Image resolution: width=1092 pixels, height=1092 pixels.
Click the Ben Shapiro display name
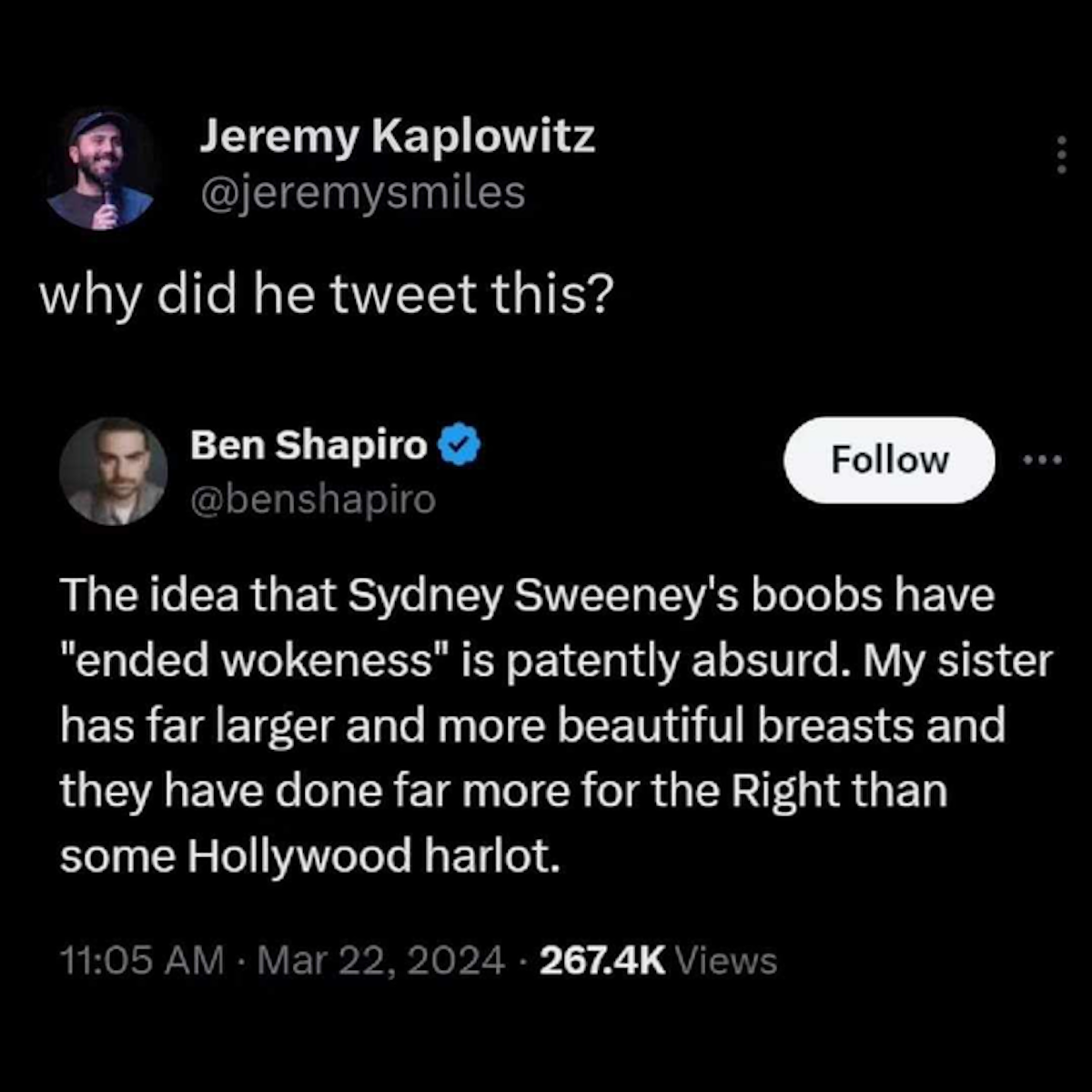point(308,446)
